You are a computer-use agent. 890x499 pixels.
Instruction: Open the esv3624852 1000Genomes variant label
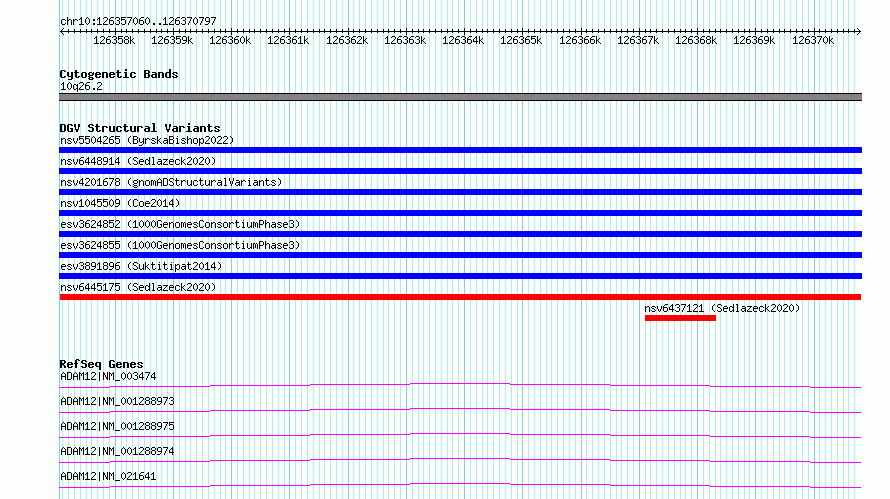tap(180, 224)
